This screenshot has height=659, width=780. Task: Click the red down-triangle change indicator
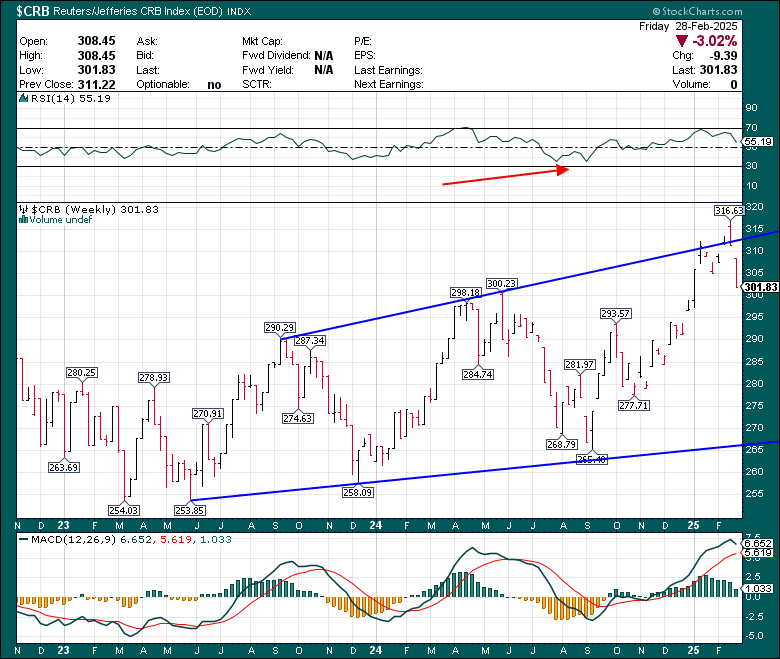[x=682, y=41]
